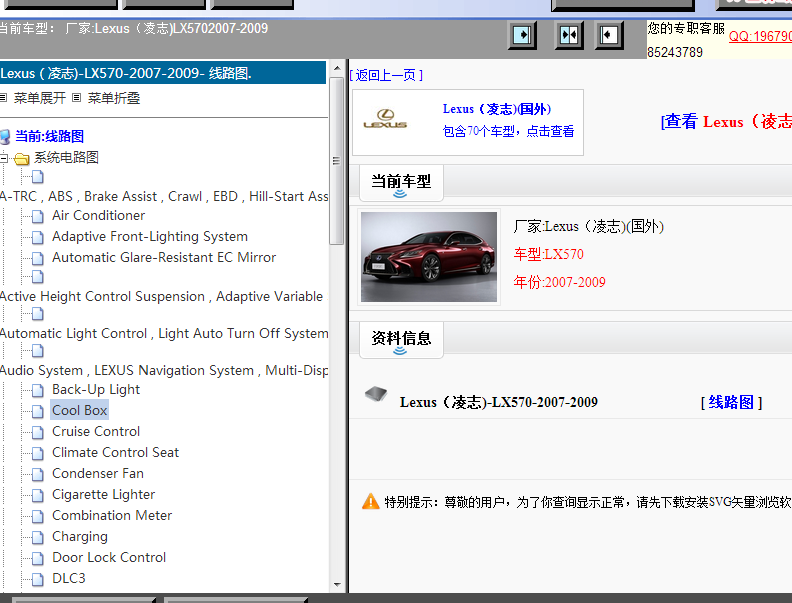
Task: Click the split-panes center arrows icon
Action: tap(569, 35)
